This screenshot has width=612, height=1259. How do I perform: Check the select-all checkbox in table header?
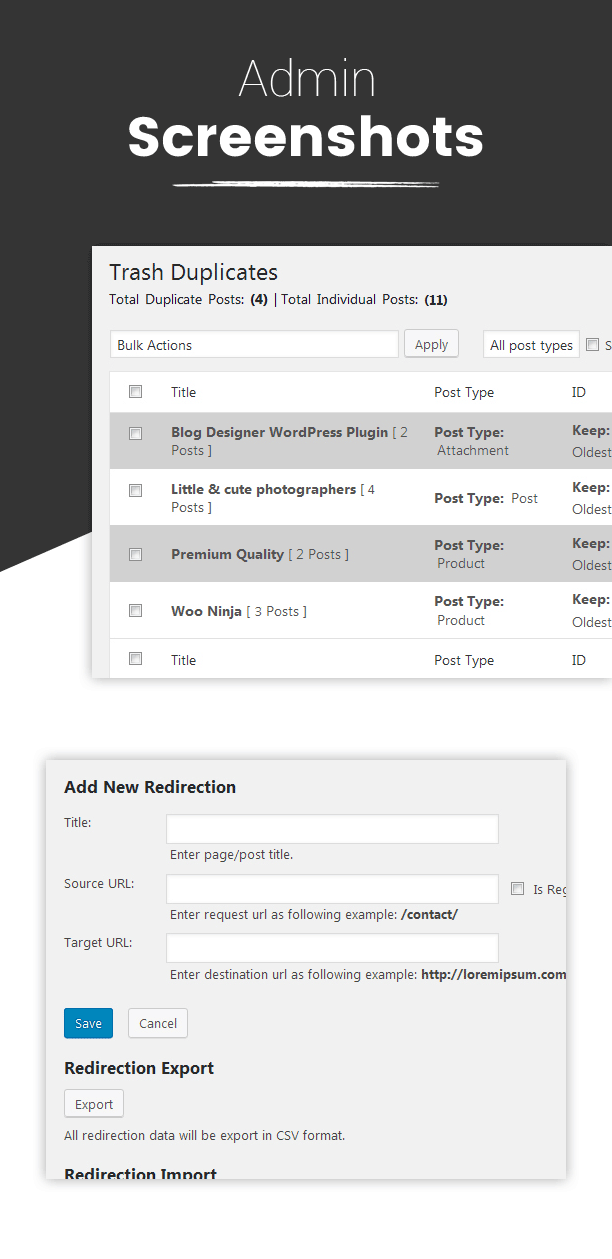pyautogui.click(x=135, y=391)
